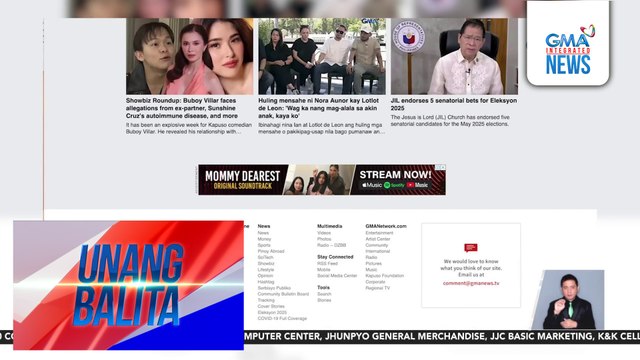Open Music link under GMANetwork.com

[371, 269]
